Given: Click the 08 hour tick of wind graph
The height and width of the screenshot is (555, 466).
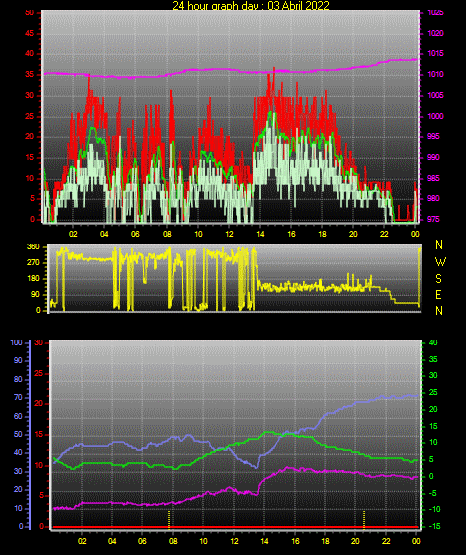Looking at the screenshot, I should [x=167, y=234].
